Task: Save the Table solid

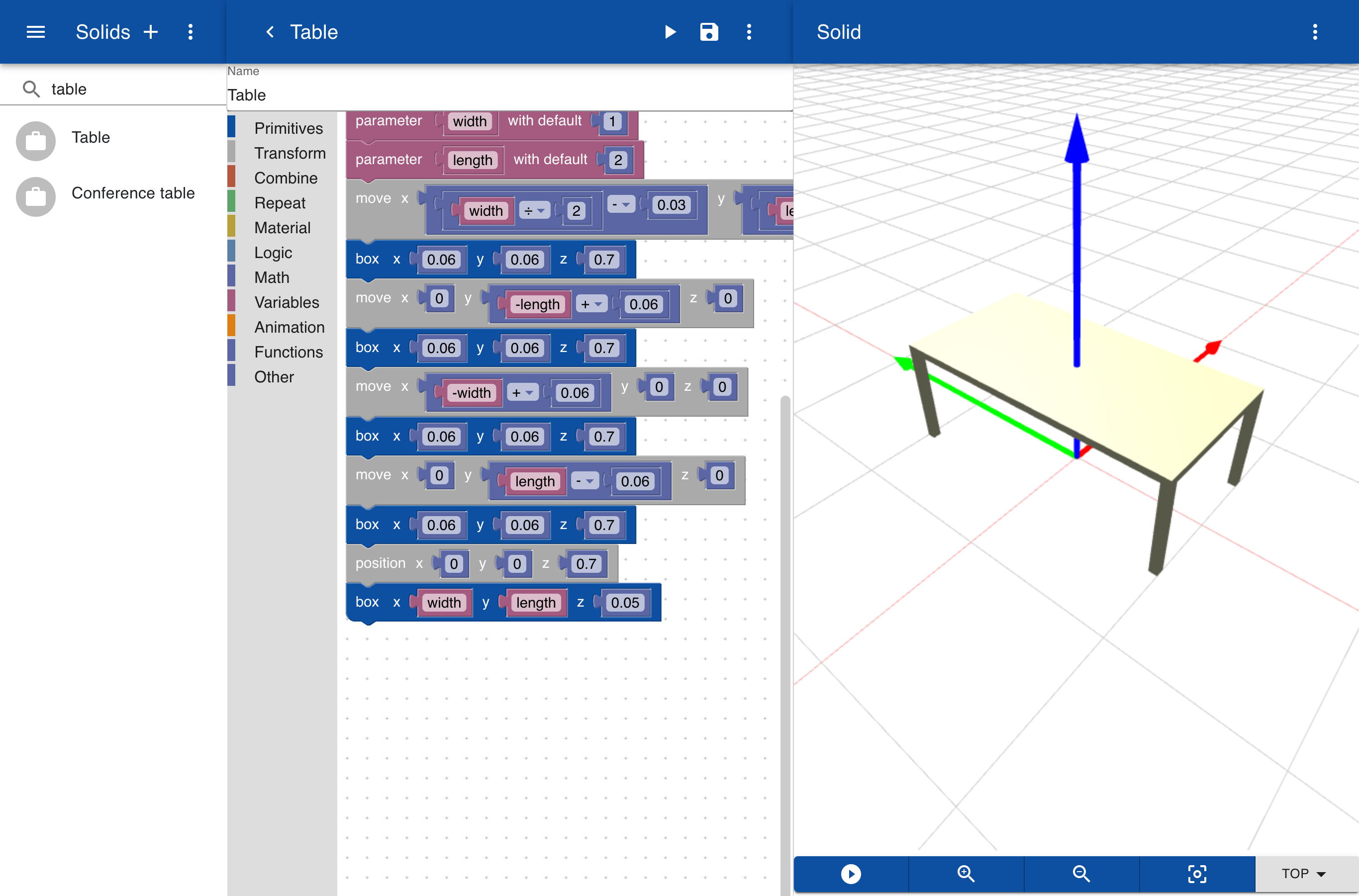Action: coord(709,32)
